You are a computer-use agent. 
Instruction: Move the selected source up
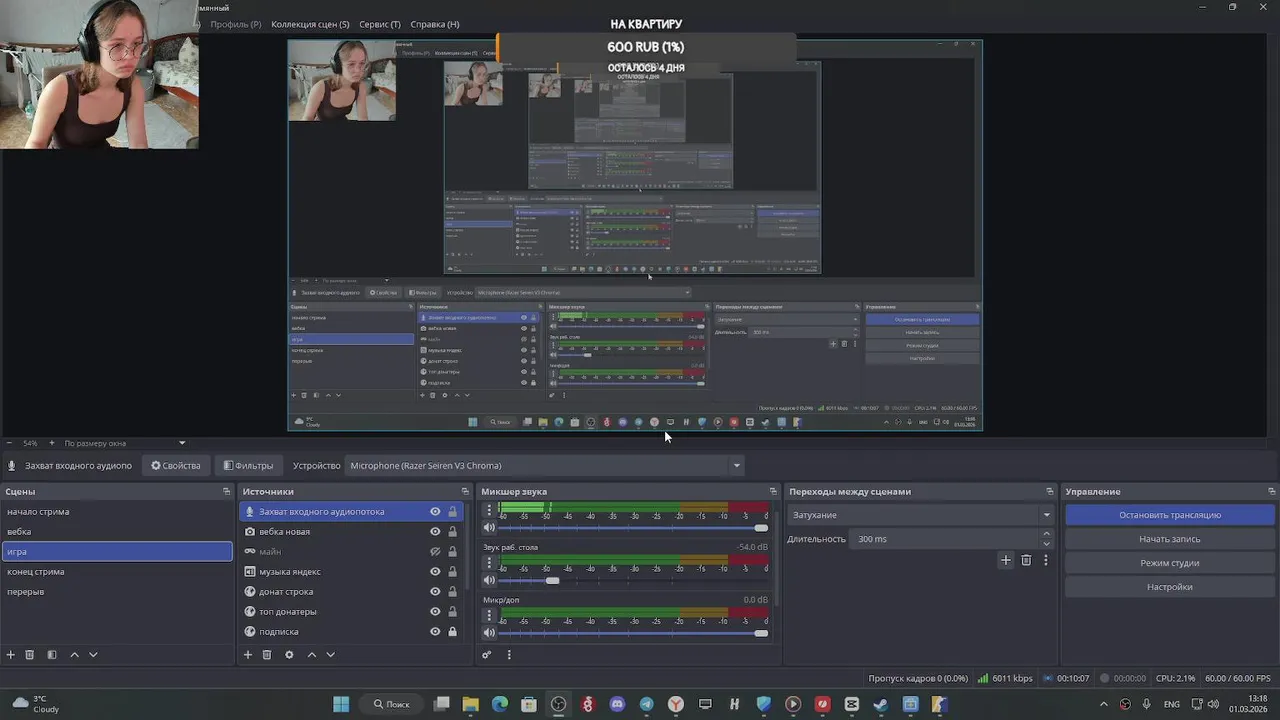311,655
